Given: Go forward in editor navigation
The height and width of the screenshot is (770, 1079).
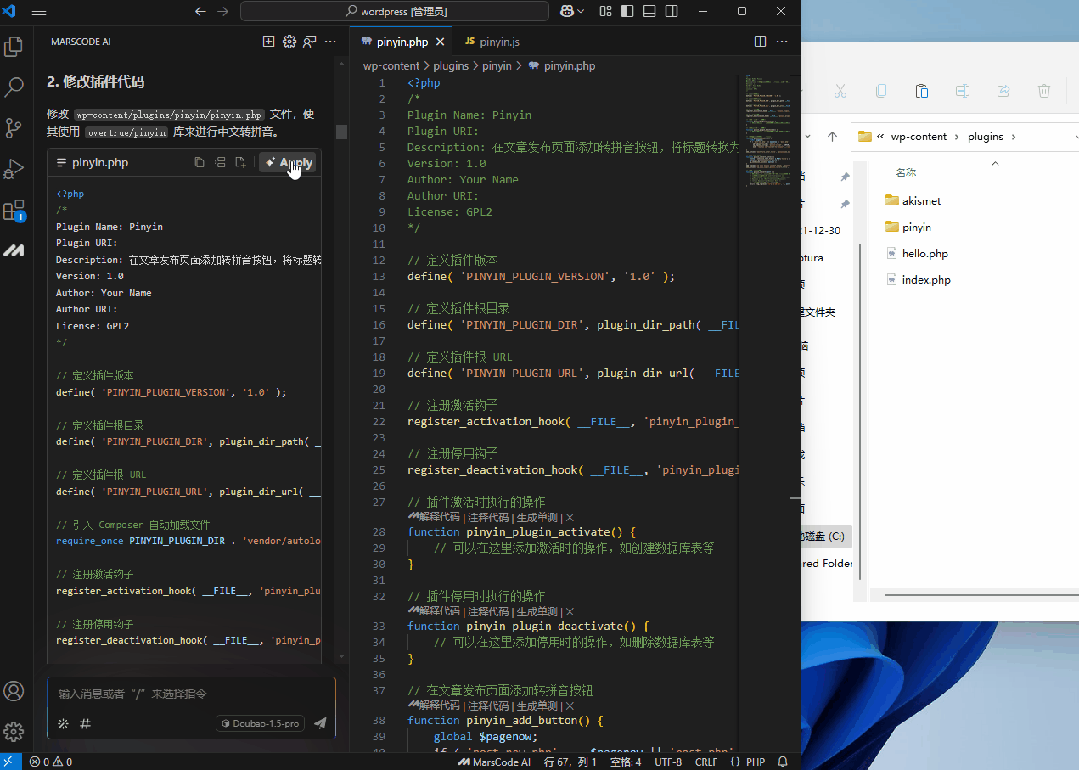Looking at the screenshot, I should (222, 12).
